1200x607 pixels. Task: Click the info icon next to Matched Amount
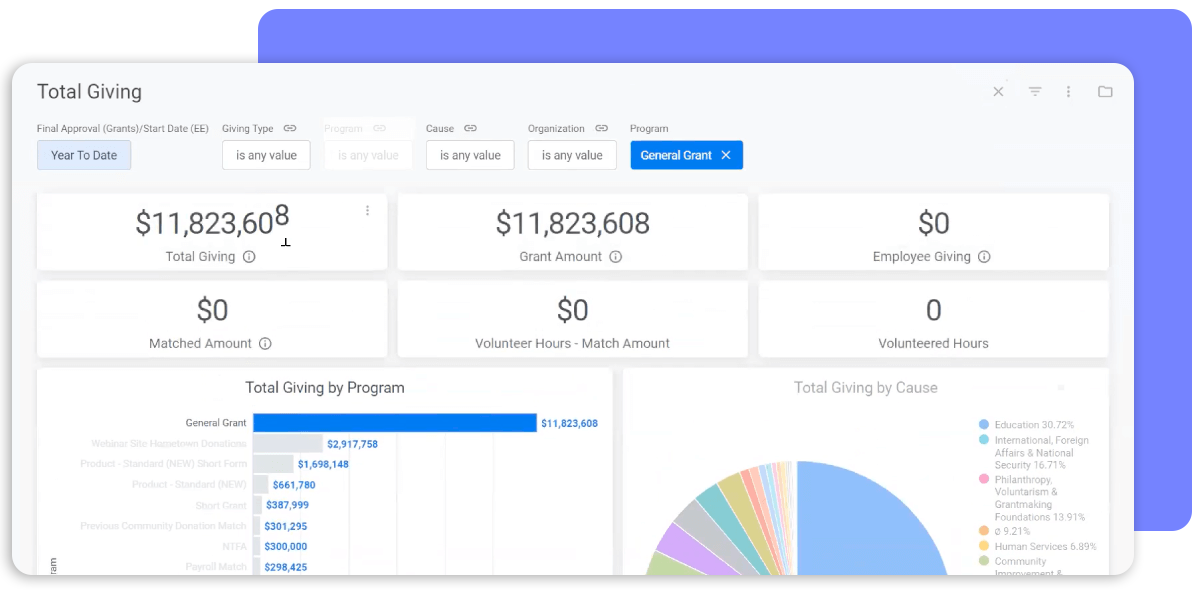tap(265, 344)
